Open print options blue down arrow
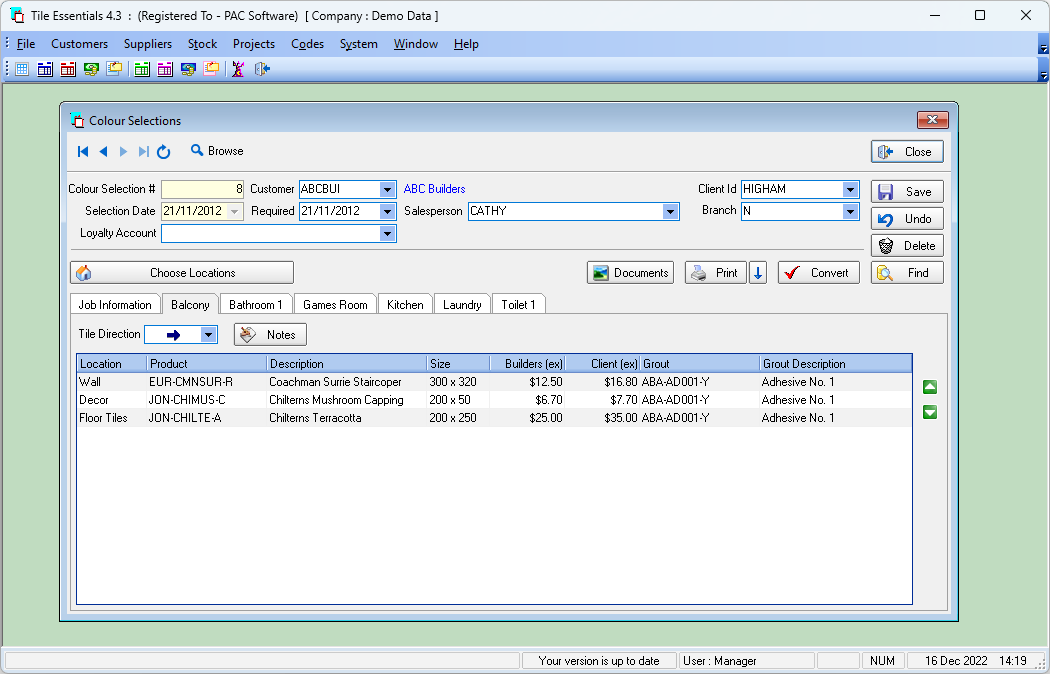 tap(757, 273)
